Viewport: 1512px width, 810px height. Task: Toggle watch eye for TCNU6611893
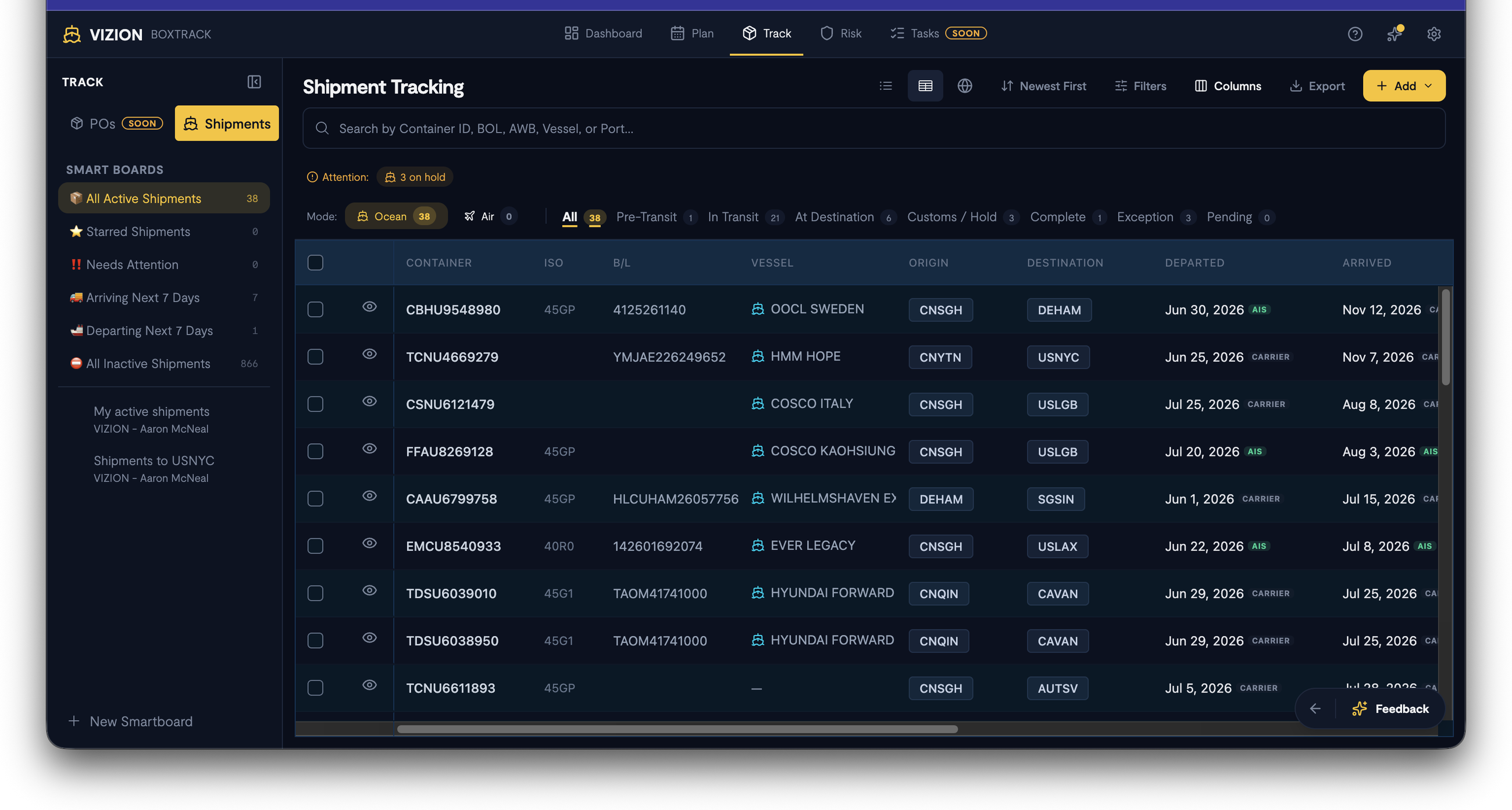click(x=369, y=685)
